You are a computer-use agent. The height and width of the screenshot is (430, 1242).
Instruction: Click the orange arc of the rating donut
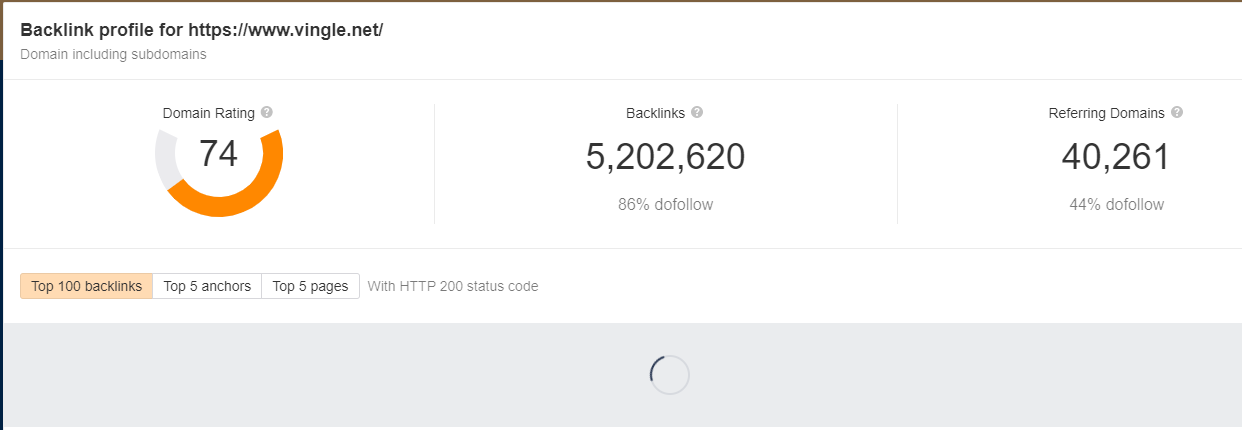240,202
